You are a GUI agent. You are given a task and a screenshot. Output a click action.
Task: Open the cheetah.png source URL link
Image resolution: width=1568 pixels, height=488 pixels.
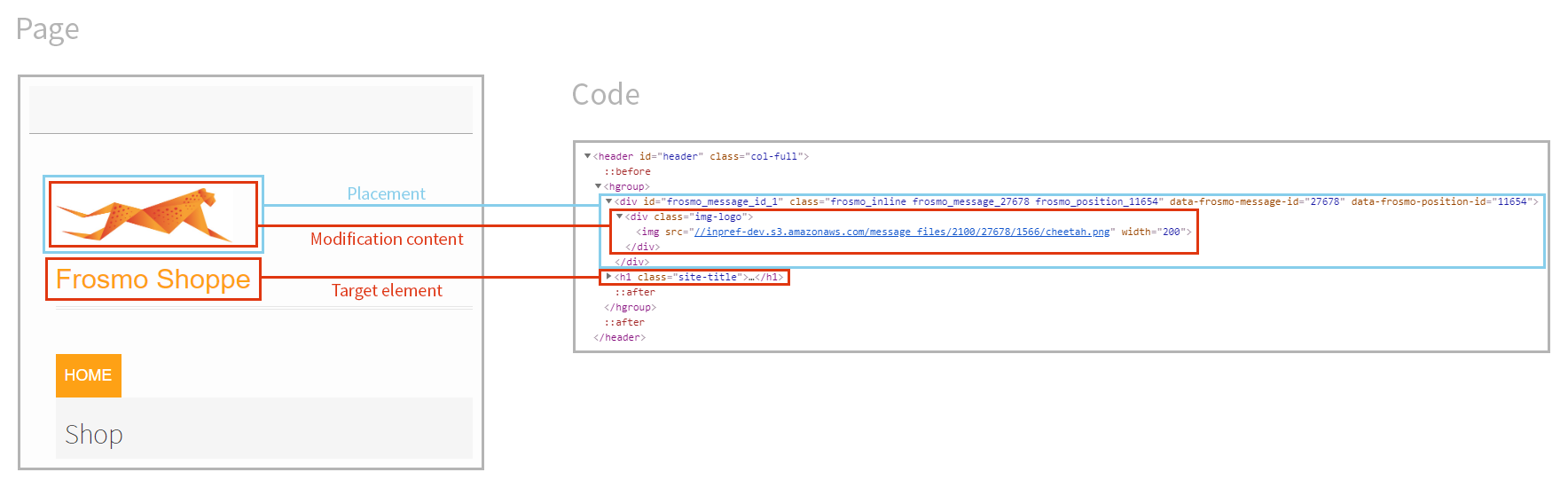(902, 232)
